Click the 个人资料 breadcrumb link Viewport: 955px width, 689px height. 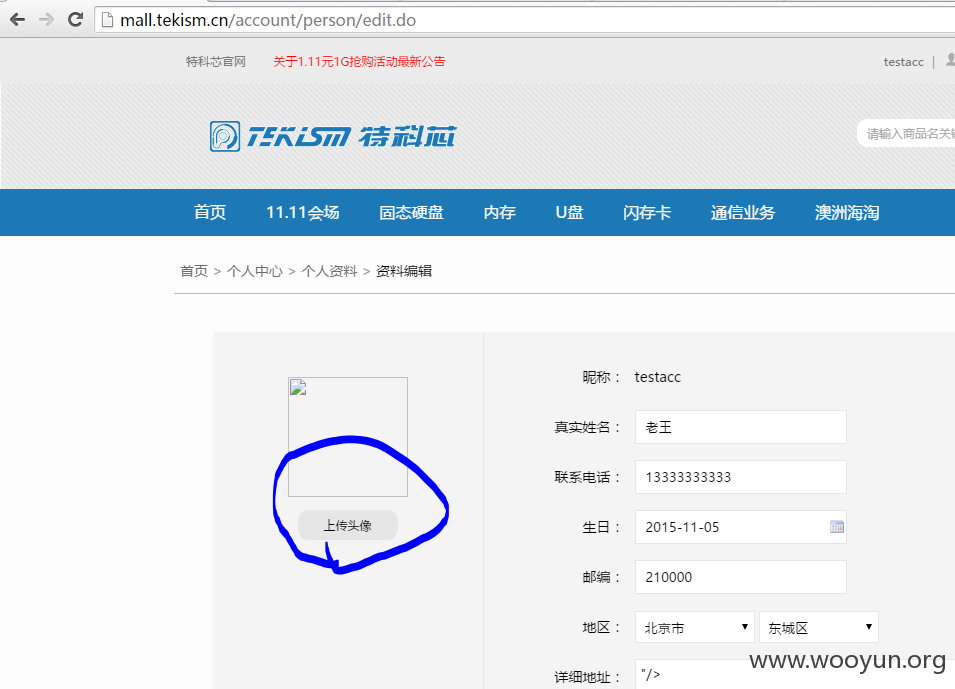pyautogui.click(x=329, y=271)
